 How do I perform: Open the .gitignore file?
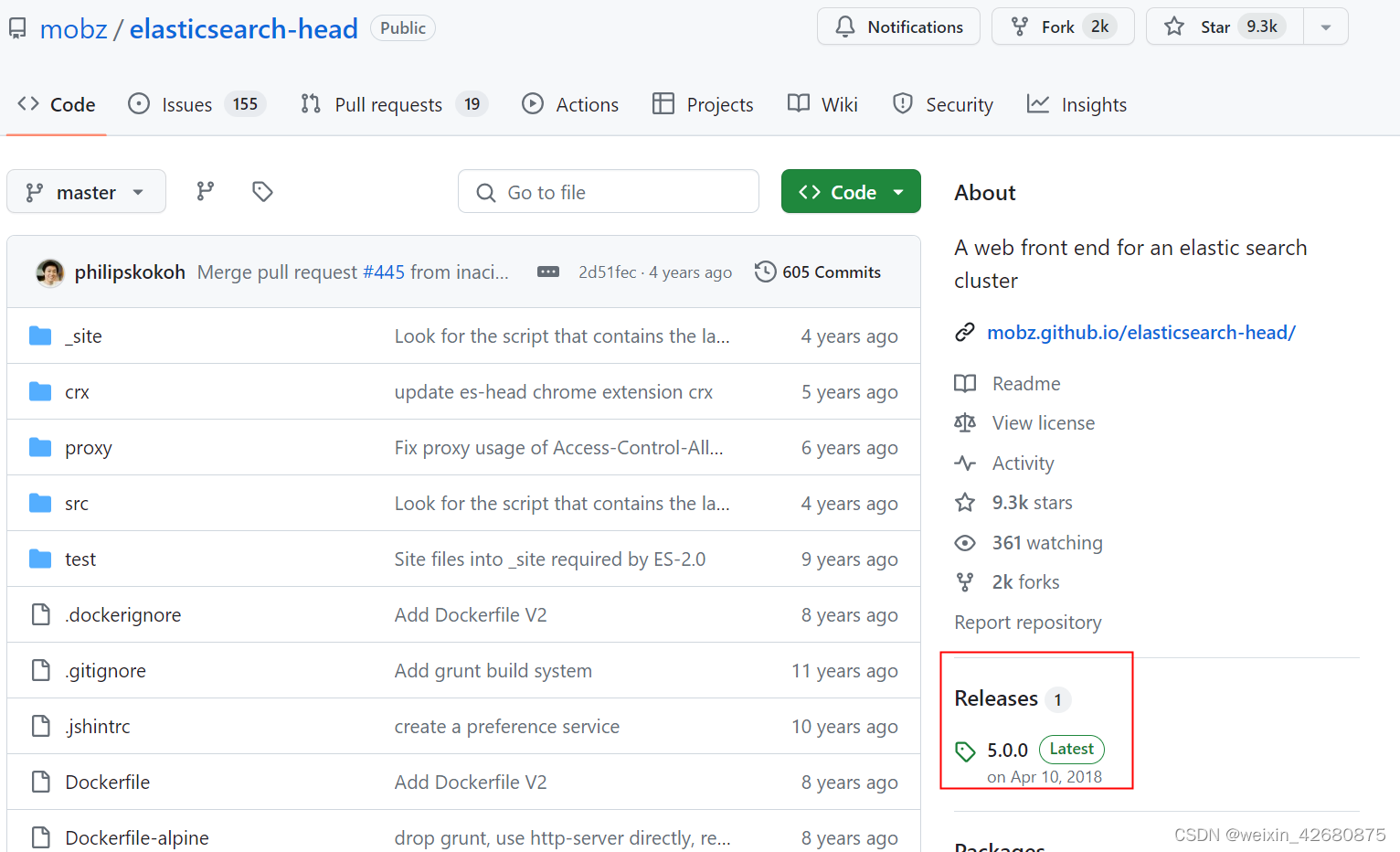(x=106, y=671)
